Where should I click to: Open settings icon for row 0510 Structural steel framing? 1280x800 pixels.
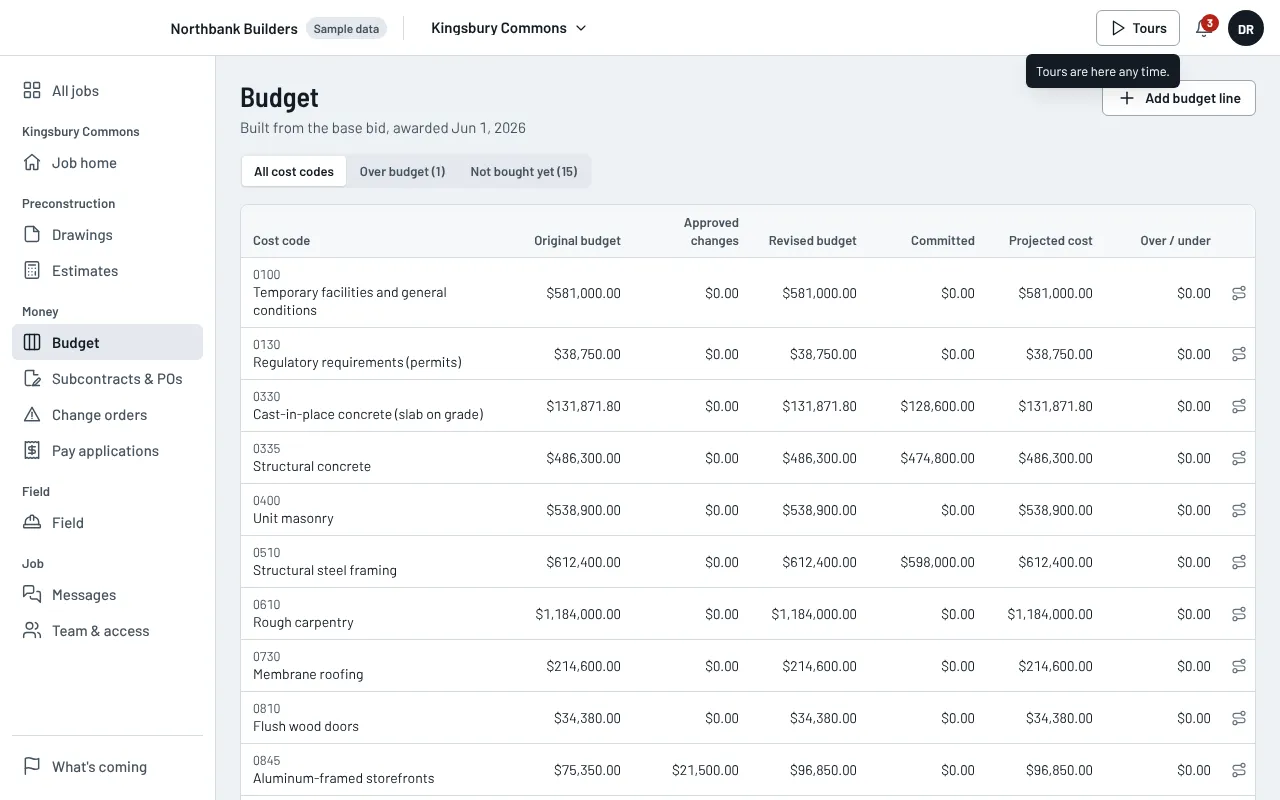[1239, 562]
